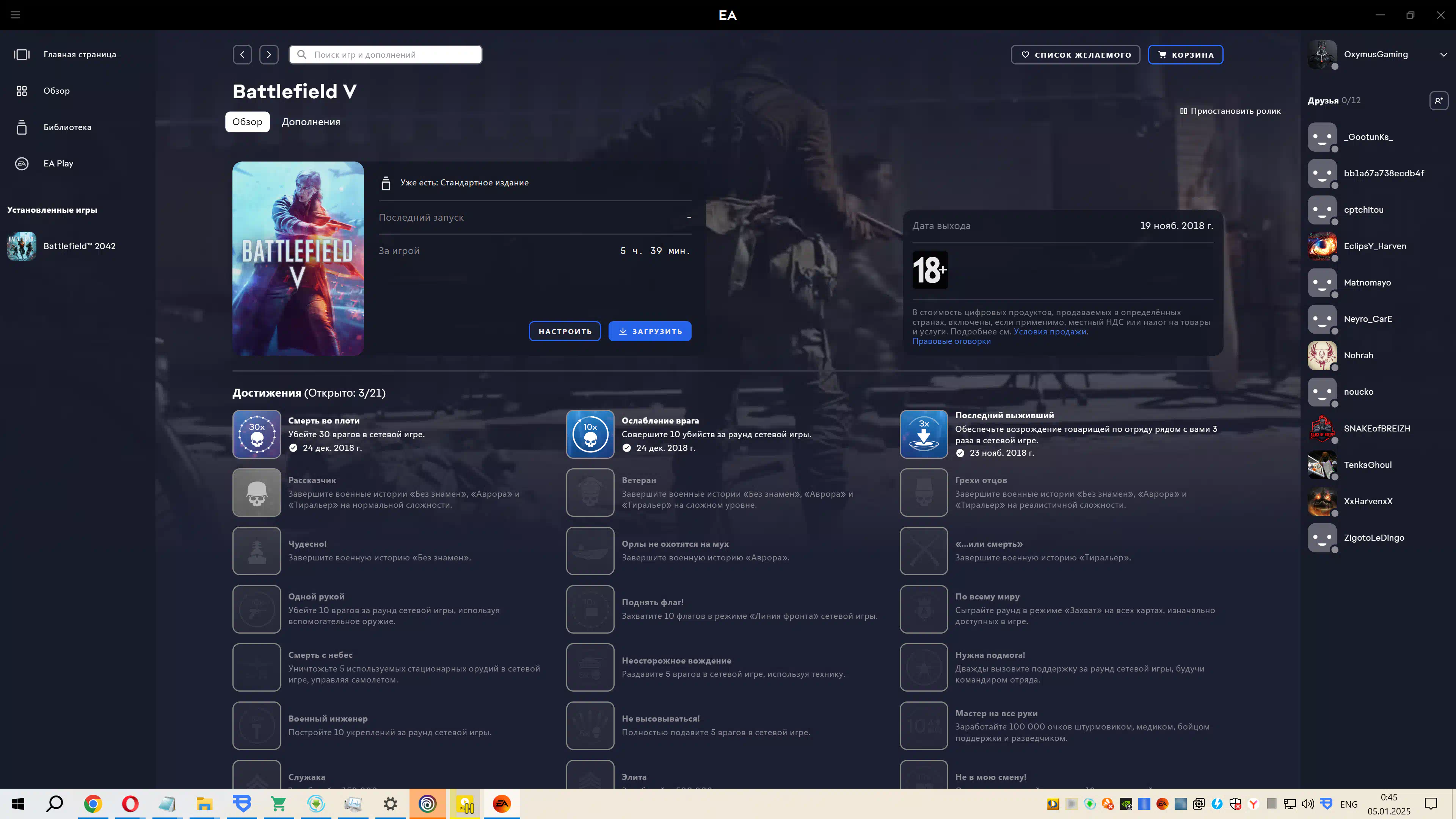Switch to Дополнения tab

pos(311,122)
